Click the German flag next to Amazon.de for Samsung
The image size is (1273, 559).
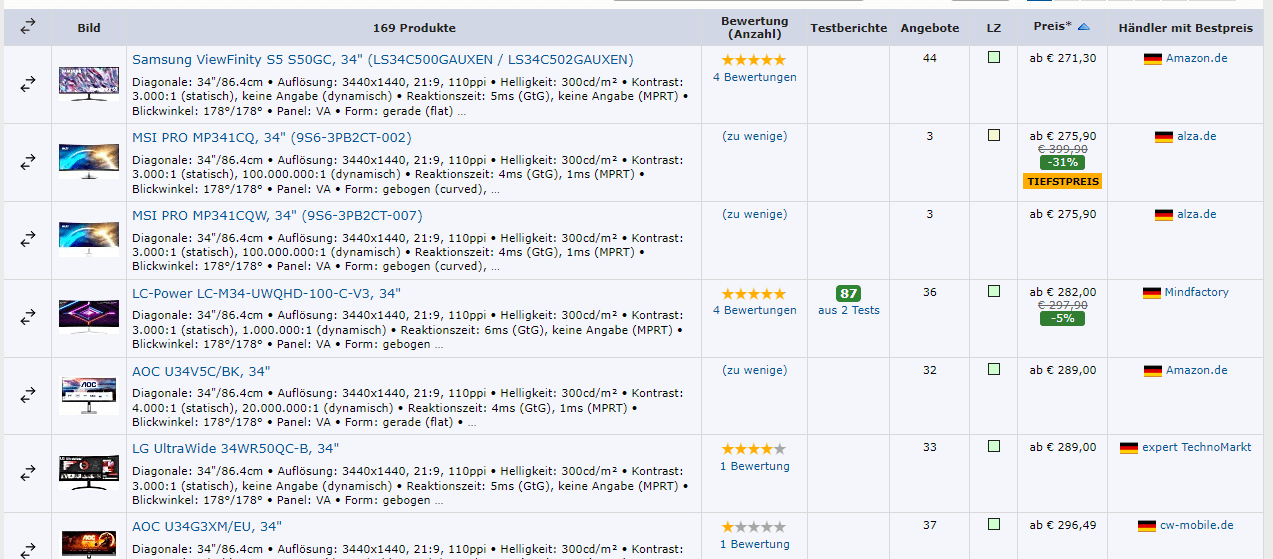tap(1153, 59)
